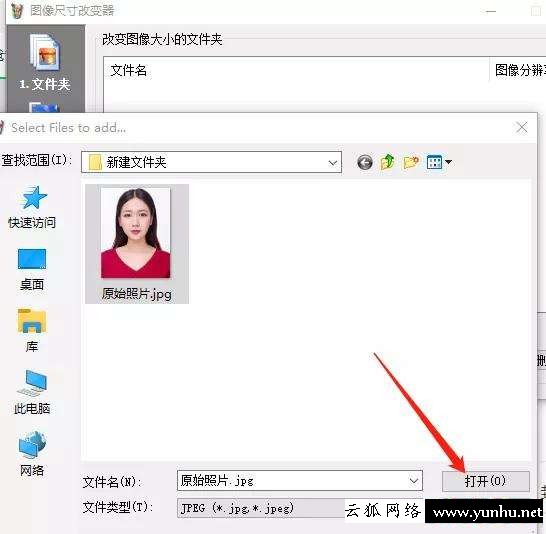Open the view menu icon
This screenshot has height=534, width=546.
pyautogui.click(x=434, y=162)
